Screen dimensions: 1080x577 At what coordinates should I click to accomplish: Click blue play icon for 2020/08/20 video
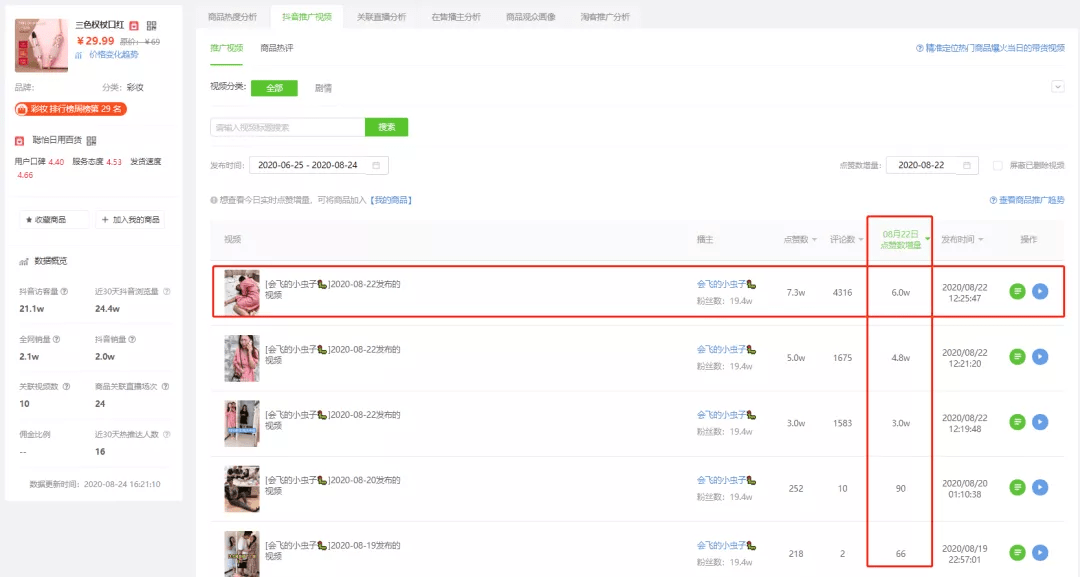coord(1040,488)
